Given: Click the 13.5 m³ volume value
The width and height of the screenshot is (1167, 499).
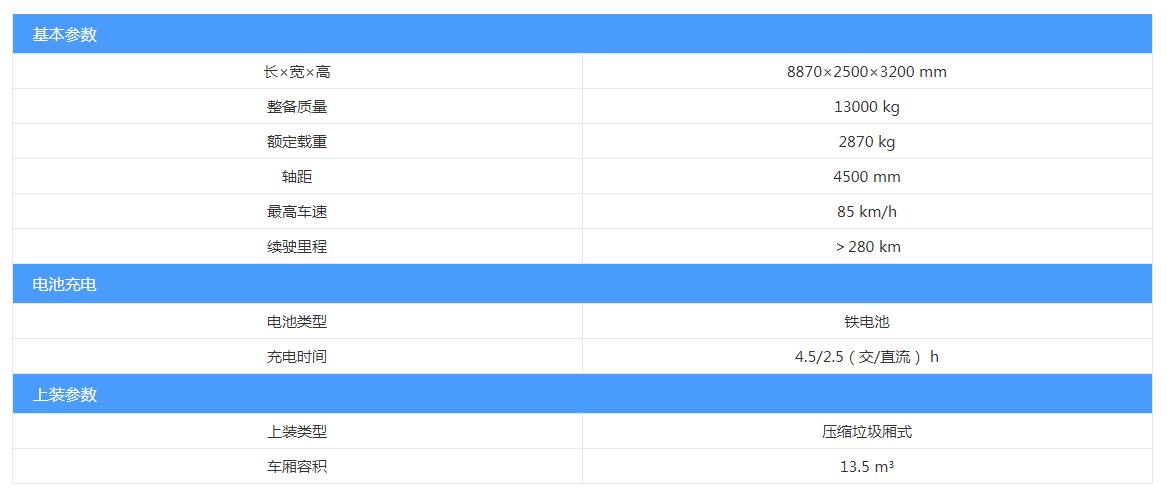Looking at the screenshot, I should pos(867,467).
